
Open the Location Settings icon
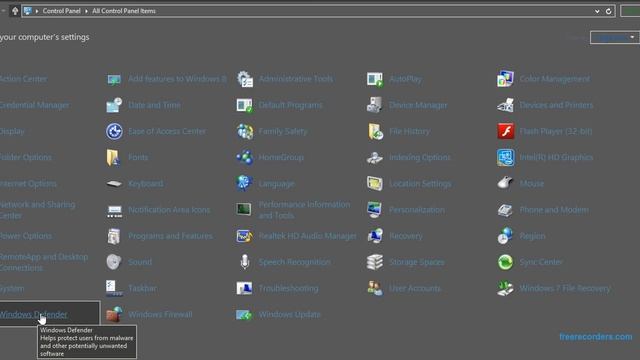click(x=375, y=184)
